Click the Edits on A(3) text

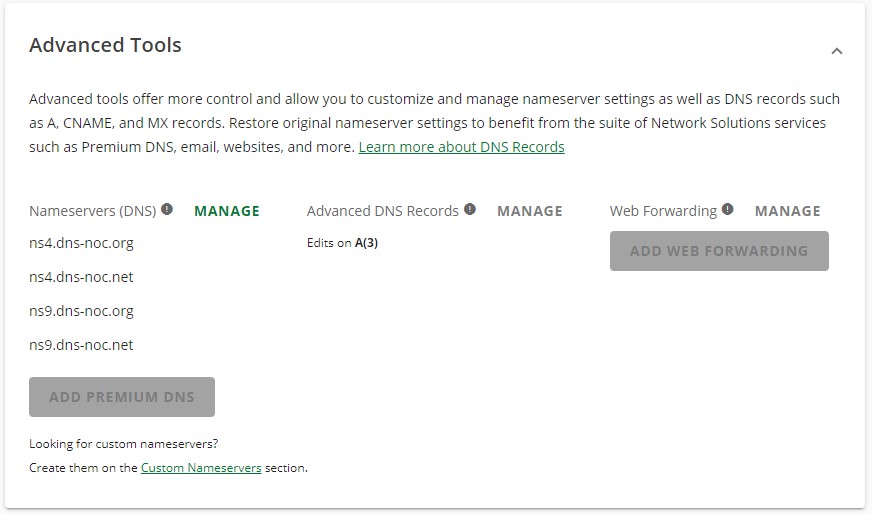pos(342,243)
